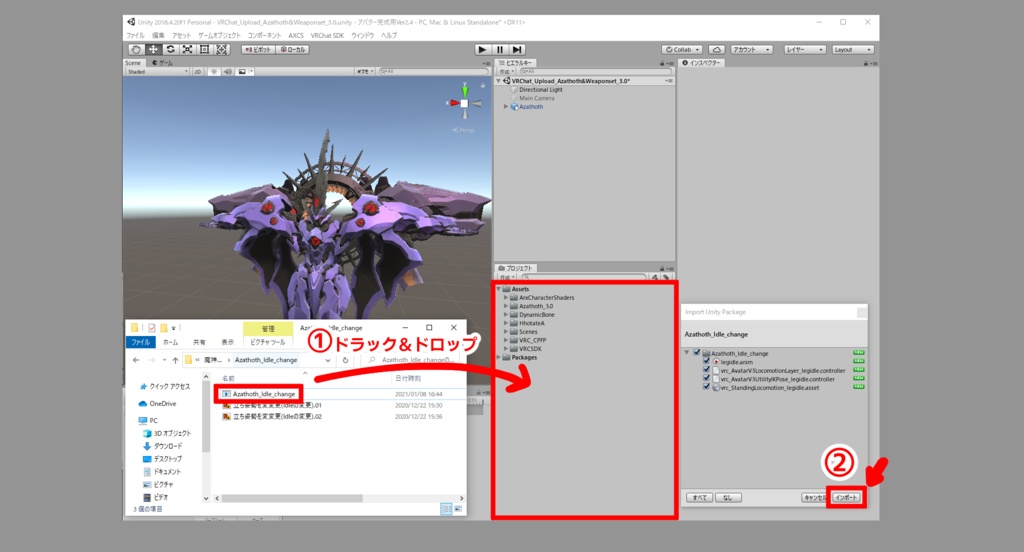The height and width of the screenshot is (552, 1024).
Task: Select the Rect transform tool
Action: tap(204, 50)
